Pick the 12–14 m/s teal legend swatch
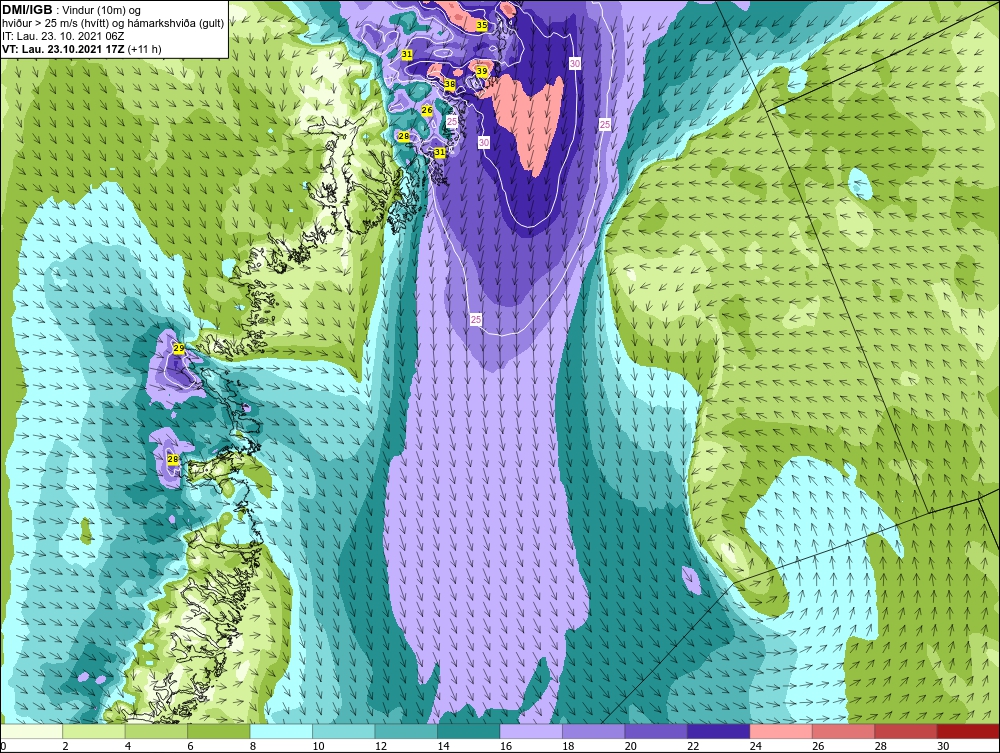Screen dimensions: 1000x753 click(x=406, y=731)
